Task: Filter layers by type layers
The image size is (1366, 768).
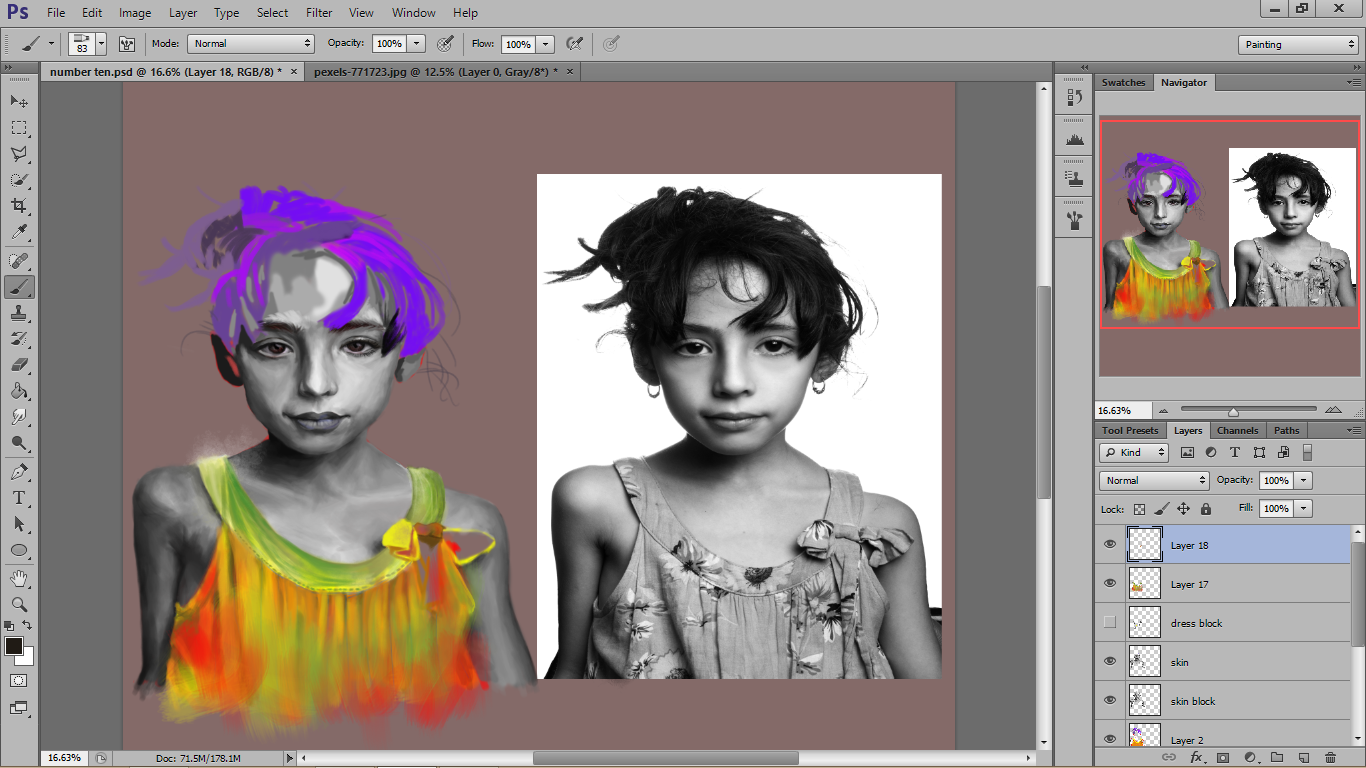Action: coord(1235,453)
